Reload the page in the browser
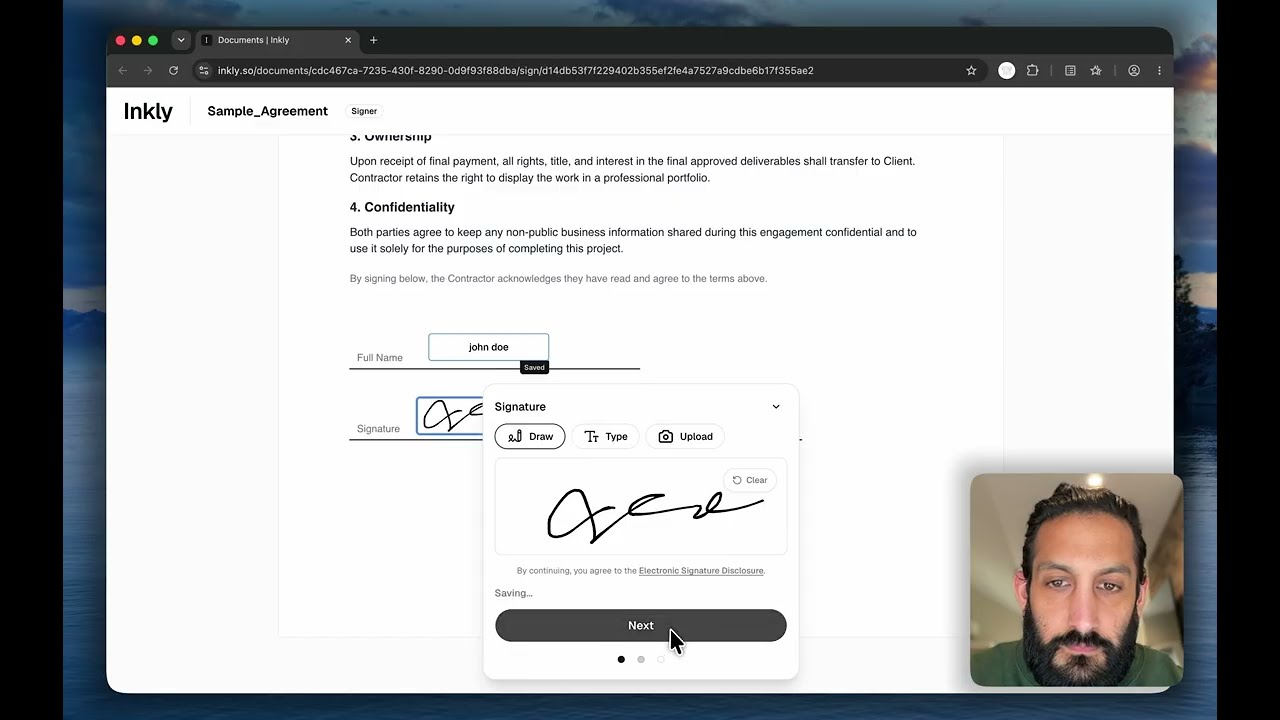Screen dimensions: 1280x720 point(173,71)
